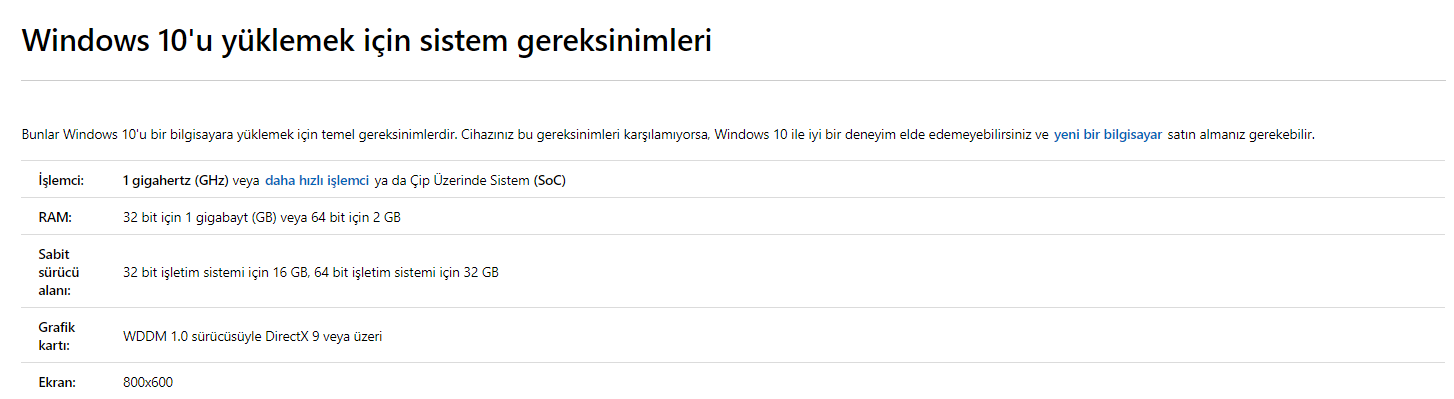Open the 'yeni bir bilgisayar' link
1454x399 pixels.
point(1108,134)
